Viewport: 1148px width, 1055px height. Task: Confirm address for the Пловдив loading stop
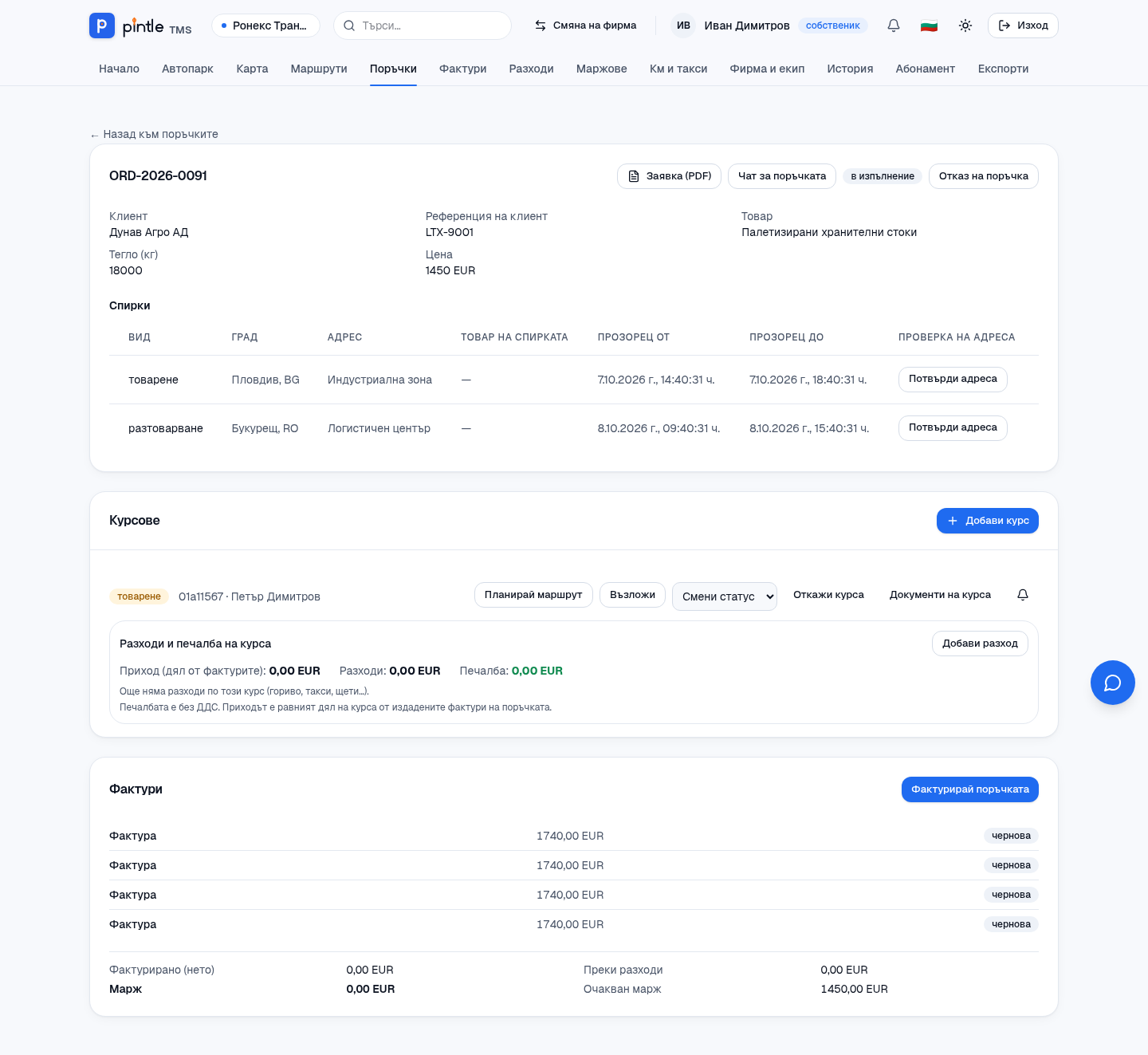[x=953, y=380]
